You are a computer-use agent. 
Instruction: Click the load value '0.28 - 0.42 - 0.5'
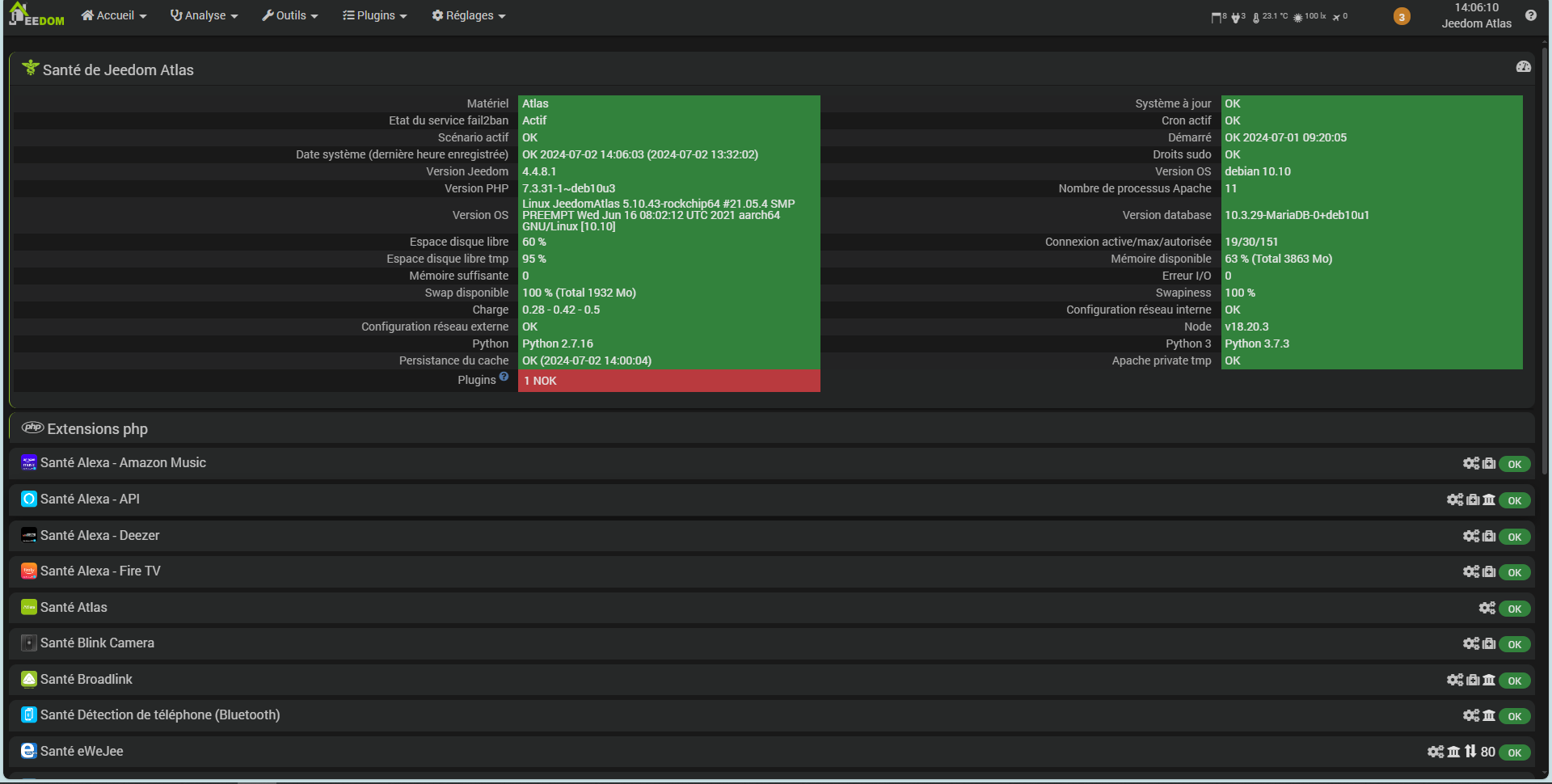point(561,310)
